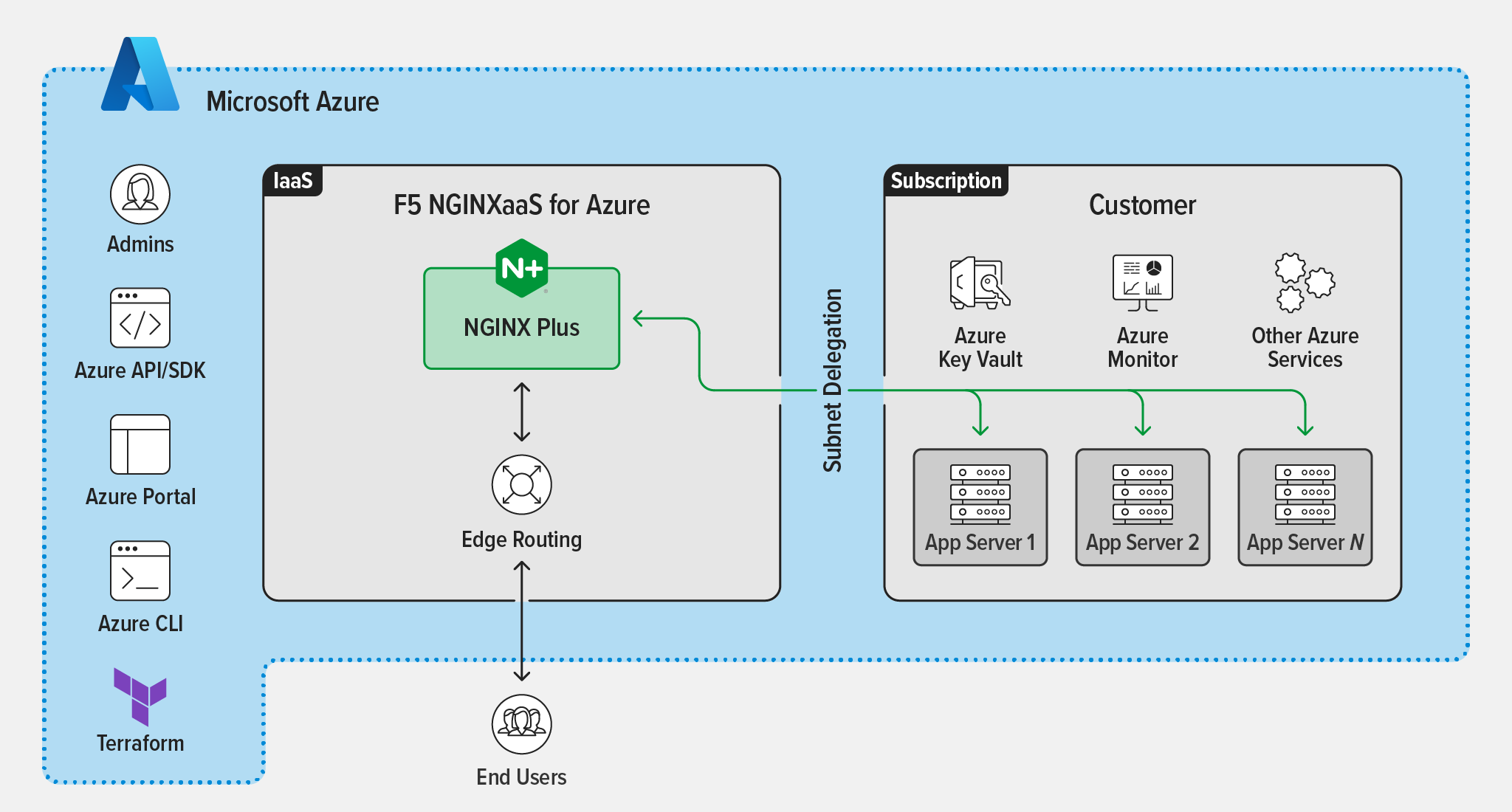Click the Azure Monitor label
Screen dimensions: 1512x812
(1143, 348)
